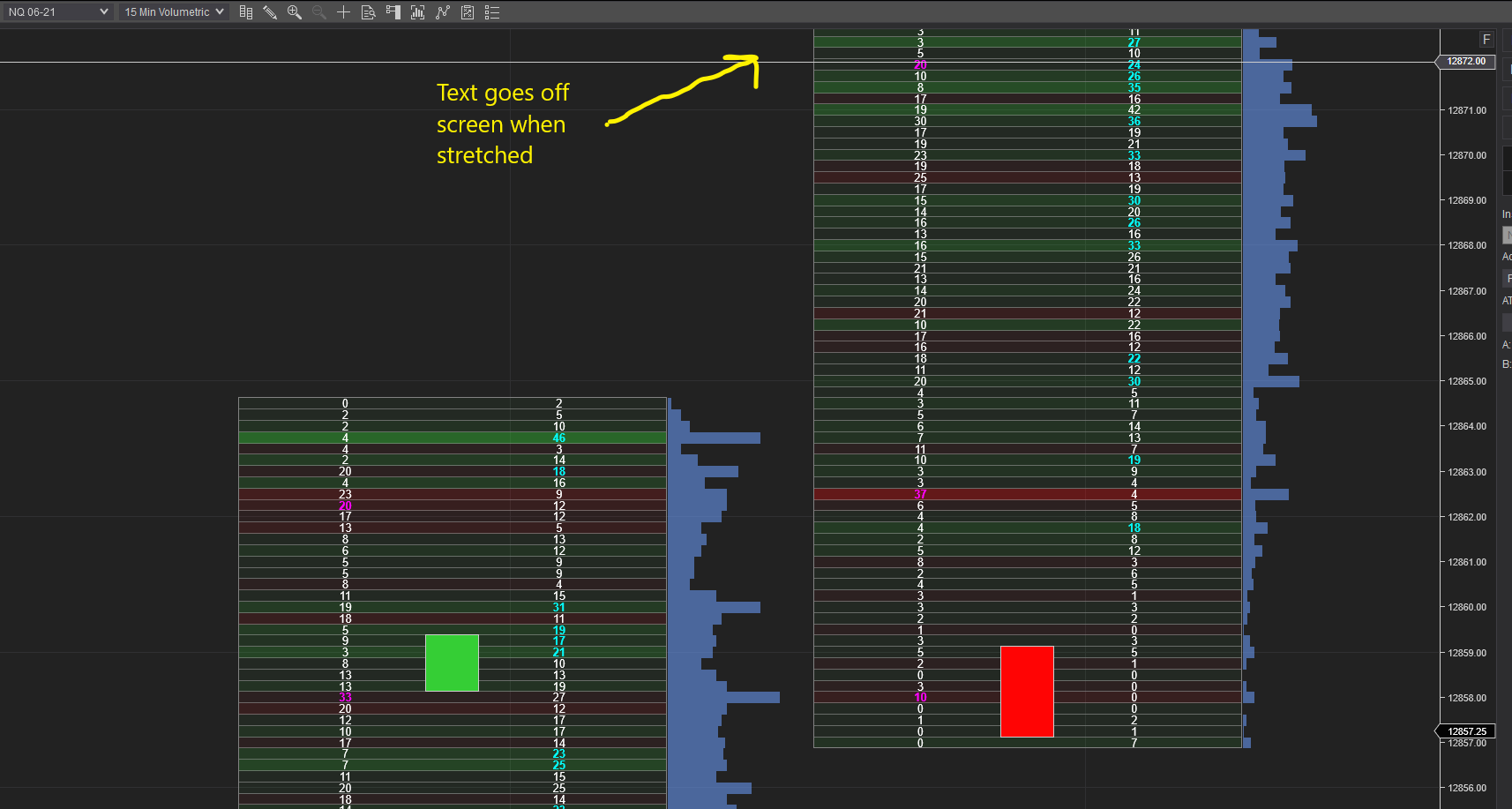The width and height of the screenshot is (1512, 809).
Task: Toggle the chart trader icon
Action: tap(393, 12)
